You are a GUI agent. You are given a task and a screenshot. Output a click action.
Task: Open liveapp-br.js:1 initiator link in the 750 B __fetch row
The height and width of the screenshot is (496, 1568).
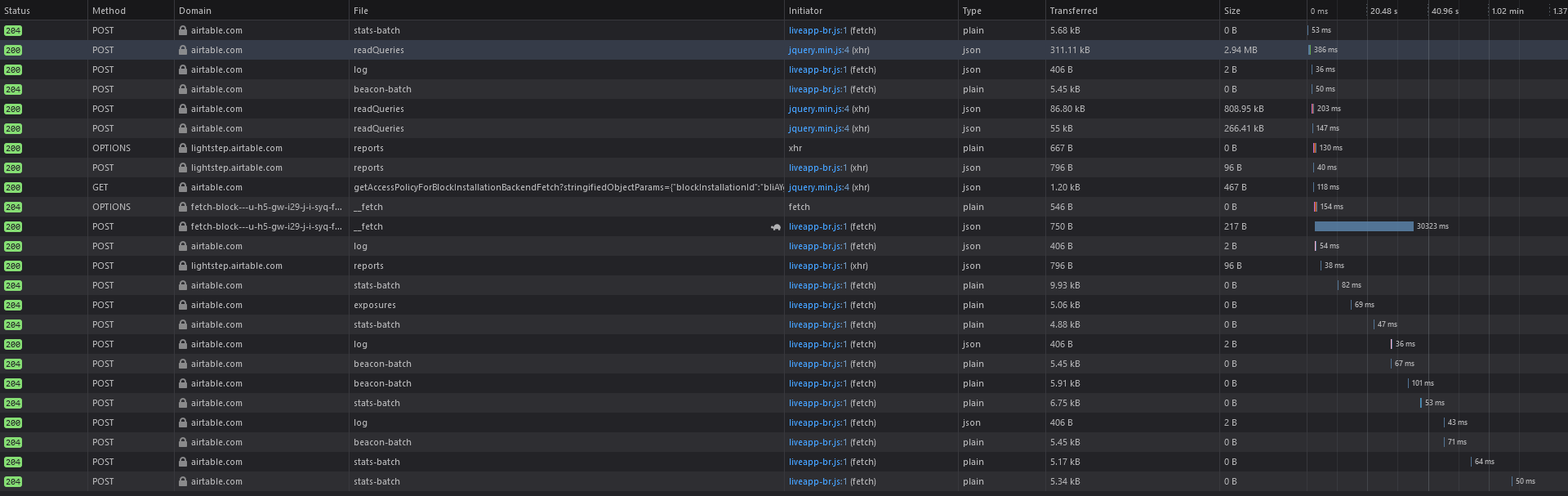817,226
